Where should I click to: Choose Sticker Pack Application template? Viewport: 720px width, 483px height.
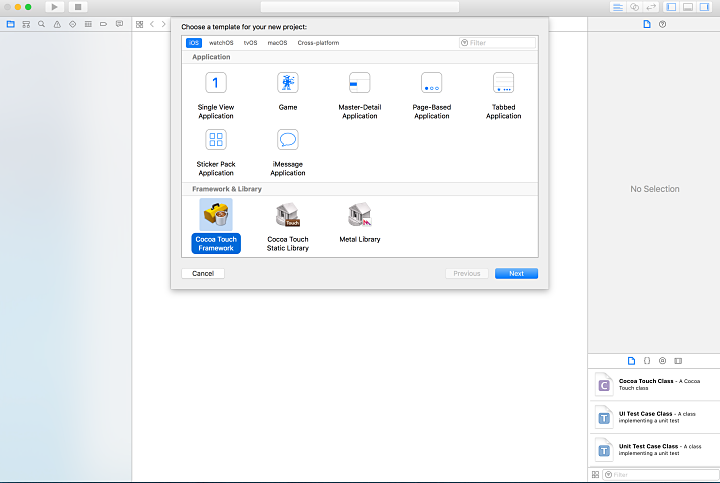(216, 152)
